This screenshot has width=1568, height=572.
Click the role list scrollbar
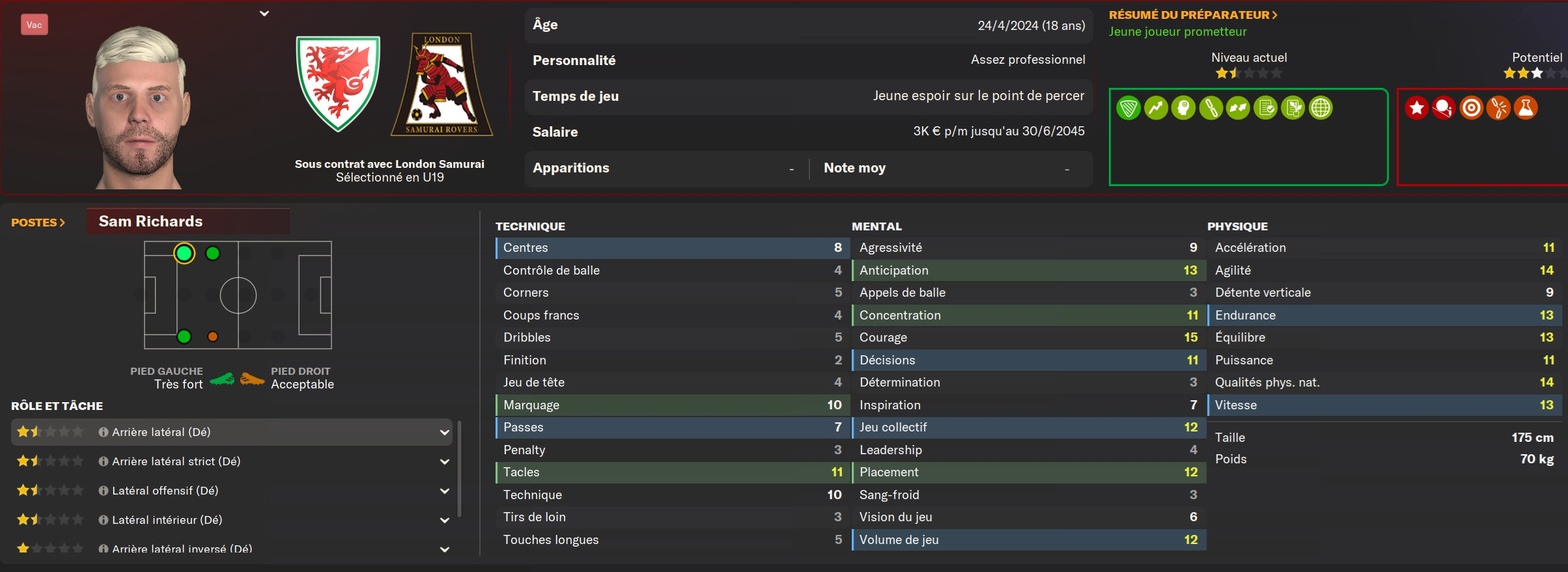460,469
